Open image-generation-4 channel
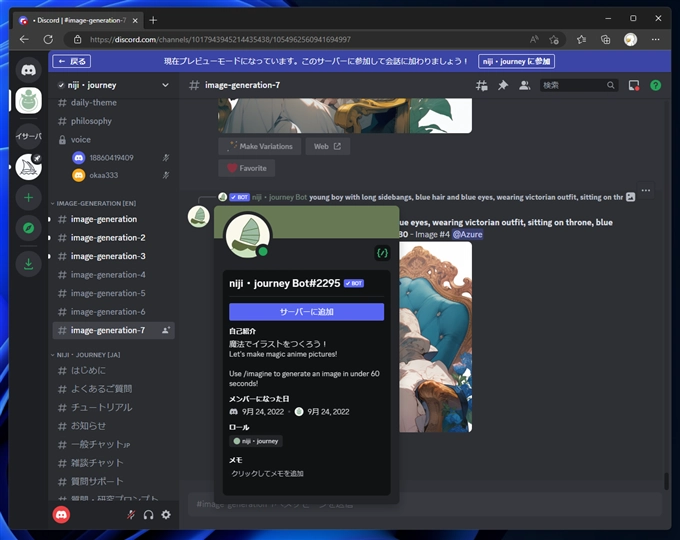The height and width of the screenshot is (540, 680). click(x=114, y=275)
